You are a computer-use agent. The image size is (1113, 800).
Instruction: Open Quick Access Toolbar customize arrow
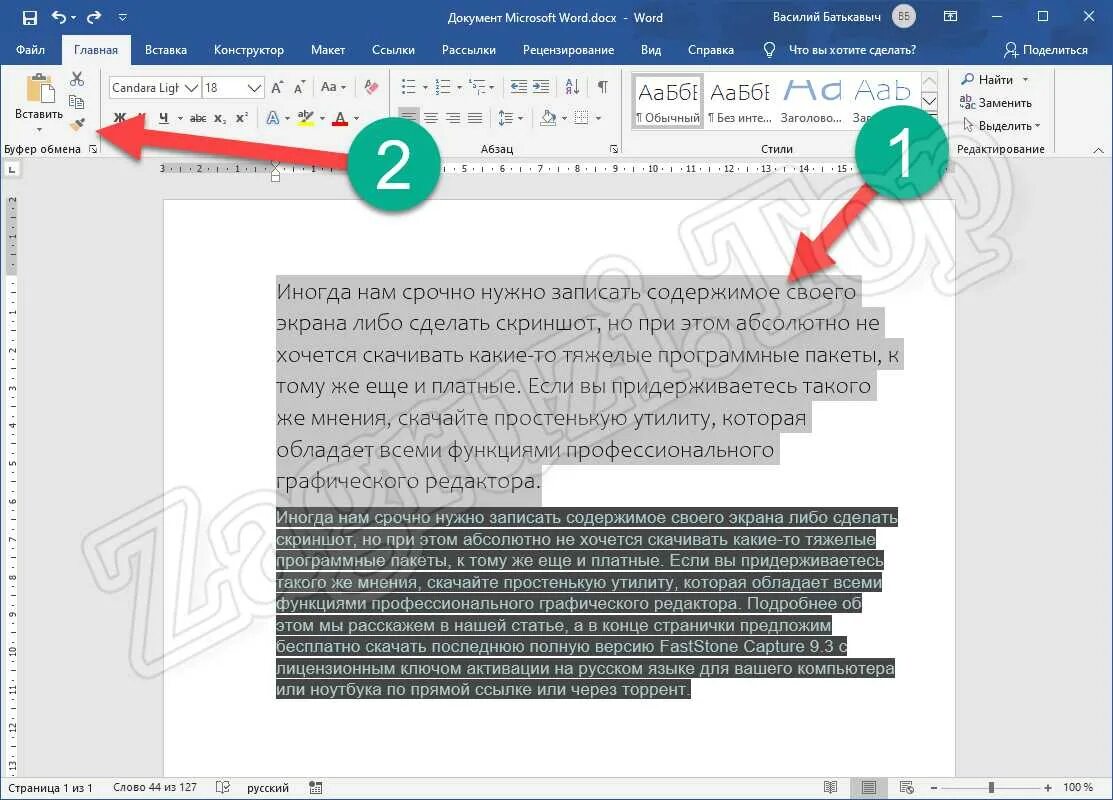[x=122, y=18]
